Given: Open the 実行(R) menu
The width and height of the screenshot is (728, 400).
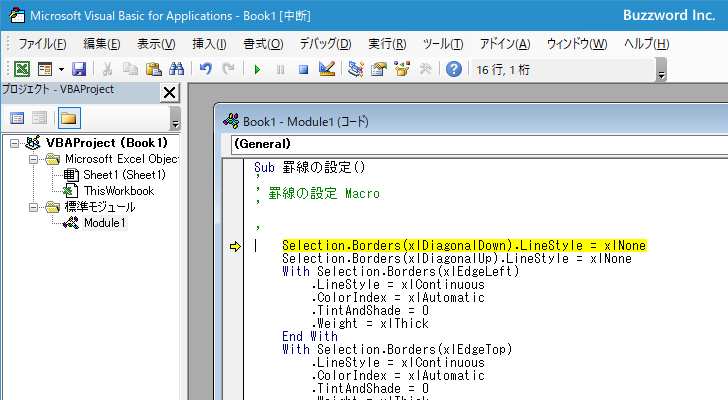Looking at the screenshot, I should tap(387, 44).
